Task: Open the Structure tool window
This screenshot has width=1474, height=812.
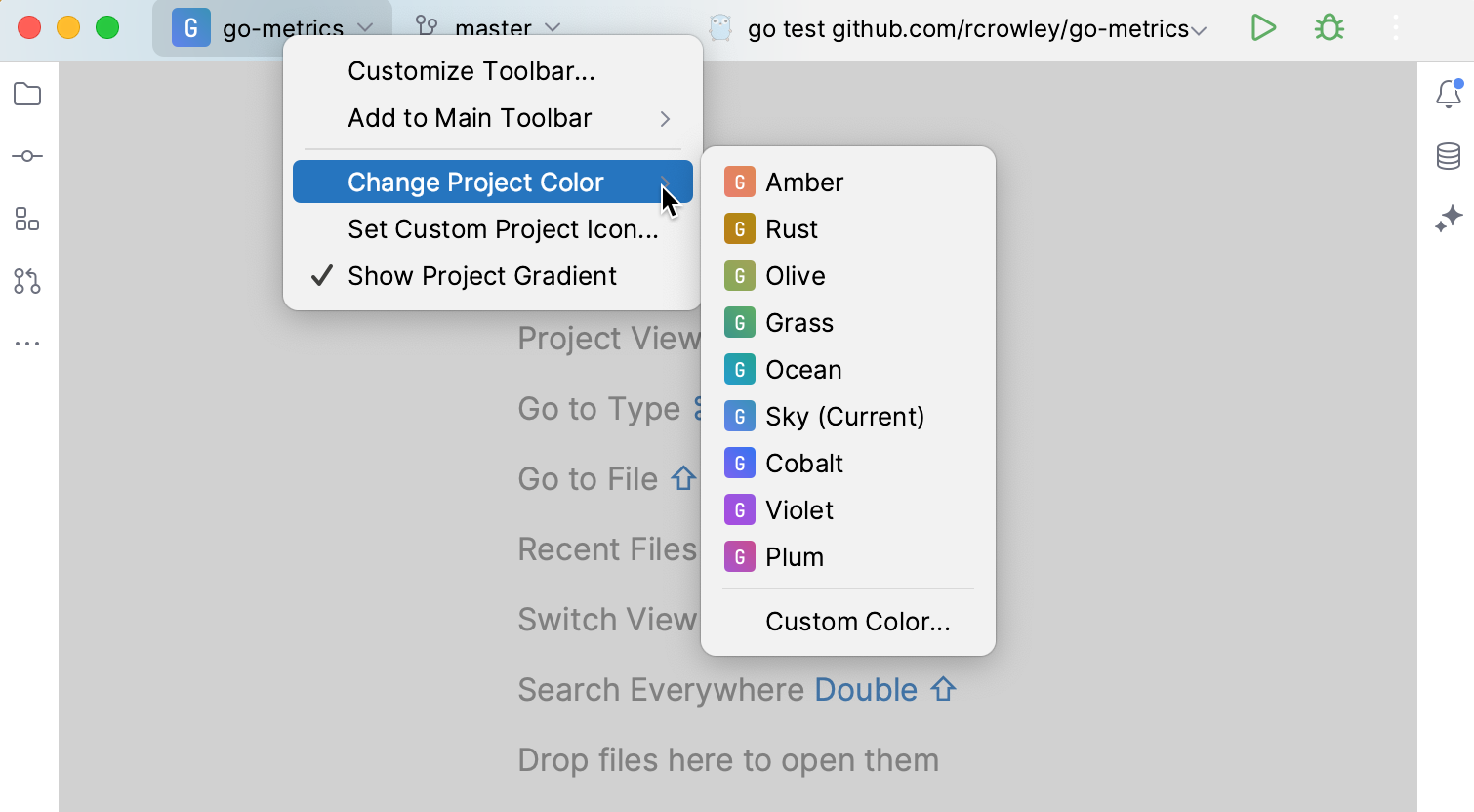Action: point(27,219)
